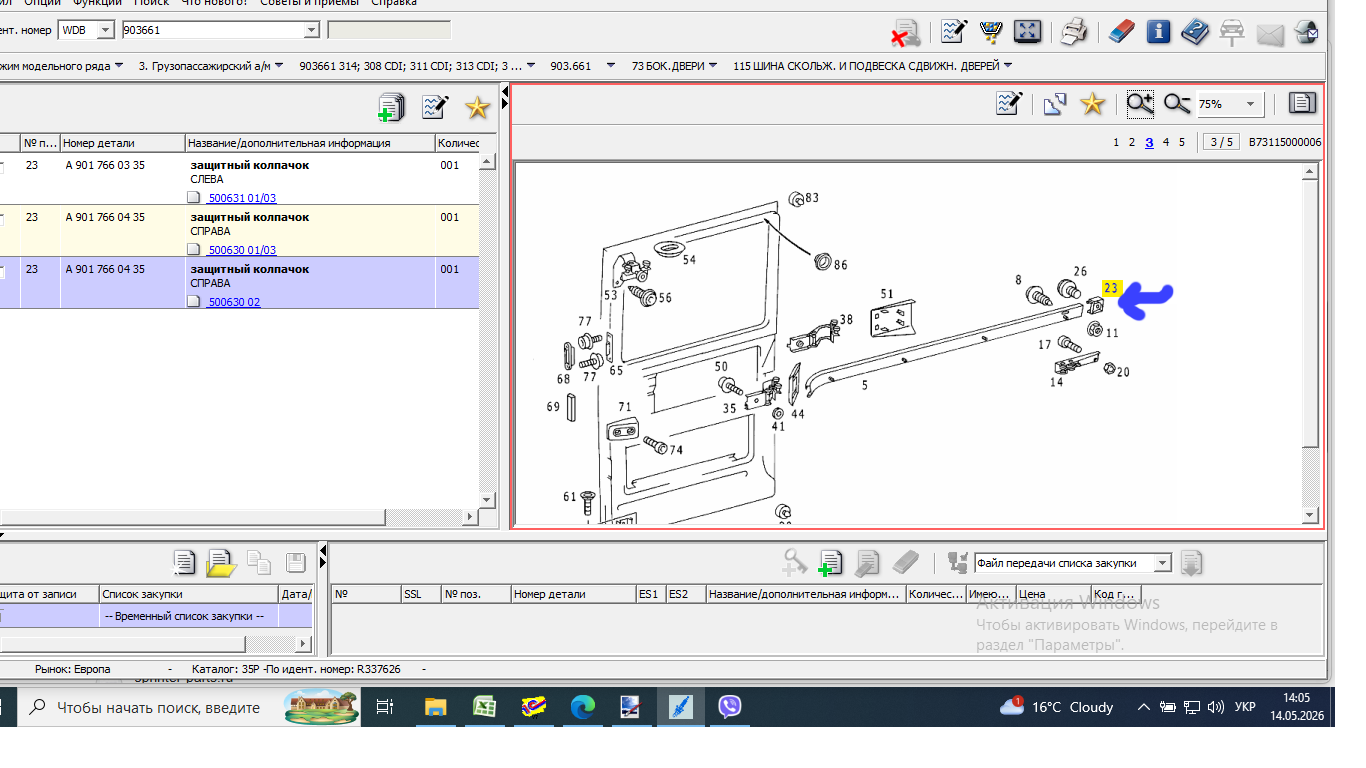Click the green-plus add icon in the lower-right toolbar

(830, 563)
